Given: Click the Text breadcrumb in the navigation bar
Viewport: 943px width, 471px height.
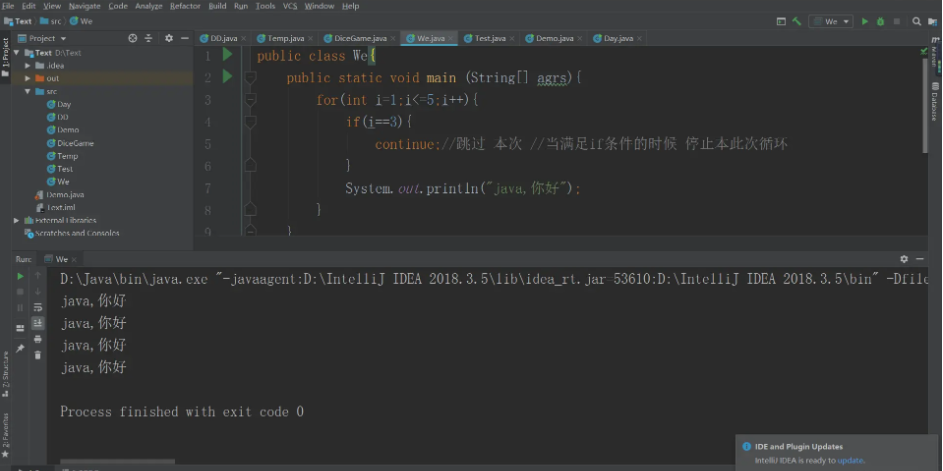Looking at the screenshot, I should pos(18,21).
